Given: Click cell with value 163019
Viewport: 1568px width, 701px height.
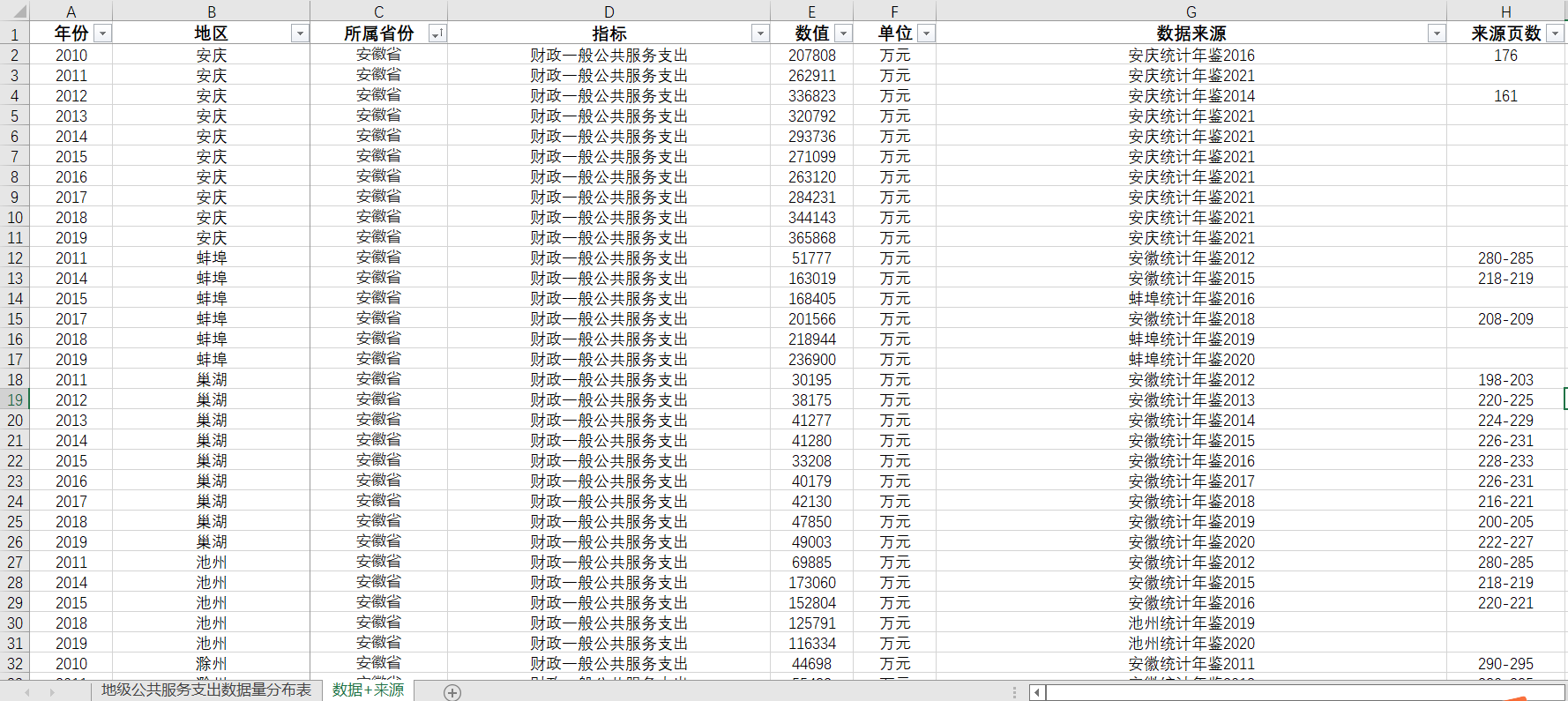Looking at the screenshot, I should [812, 279].
